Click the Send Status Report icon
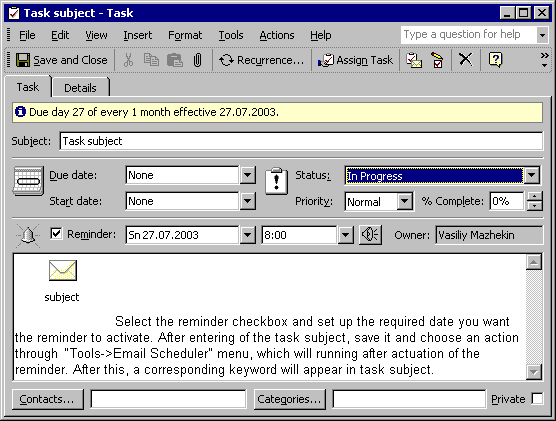Screen dimensions: 556x421 pyautogui.click(x=414, y=60)
